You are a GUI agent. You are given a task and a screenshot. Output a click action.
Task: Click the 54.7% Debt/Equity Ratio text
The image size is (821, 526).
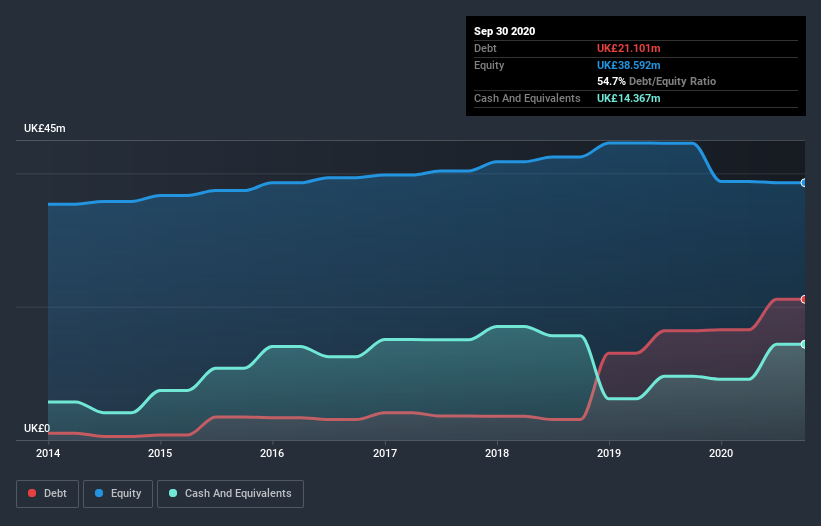tap(657, 81)
